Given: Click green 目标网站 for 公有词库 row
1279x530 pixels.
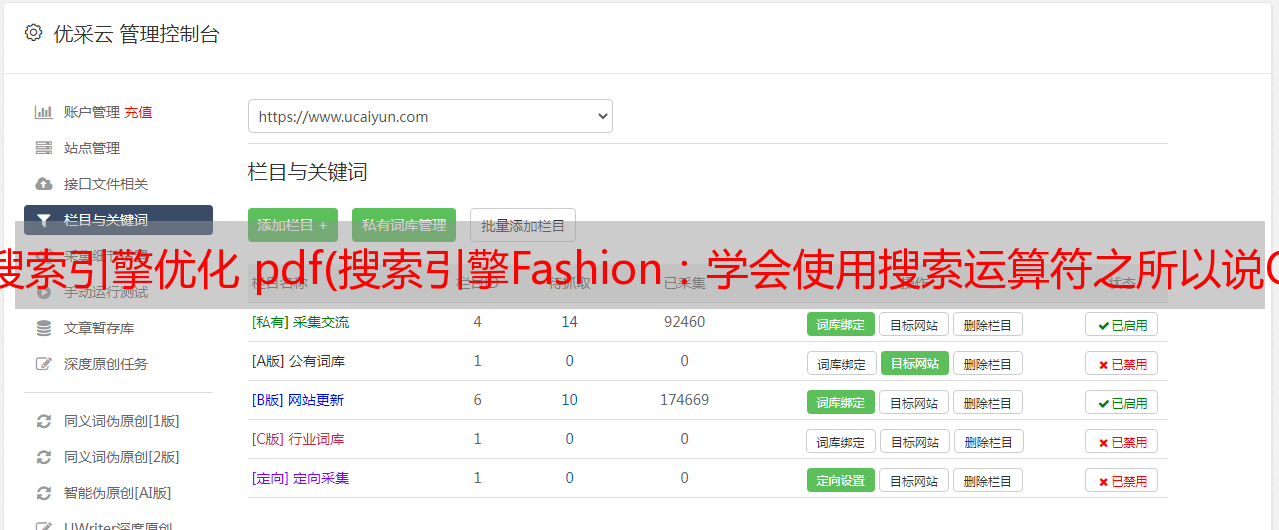Looking at the screenshot, I should pos(915,363).
